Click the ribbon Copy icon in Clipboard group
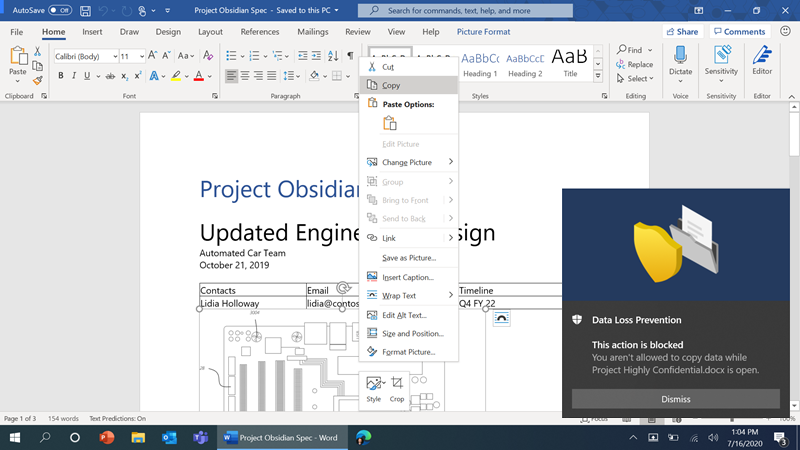The width and height of the screenshot is (800, 450). 37,66
